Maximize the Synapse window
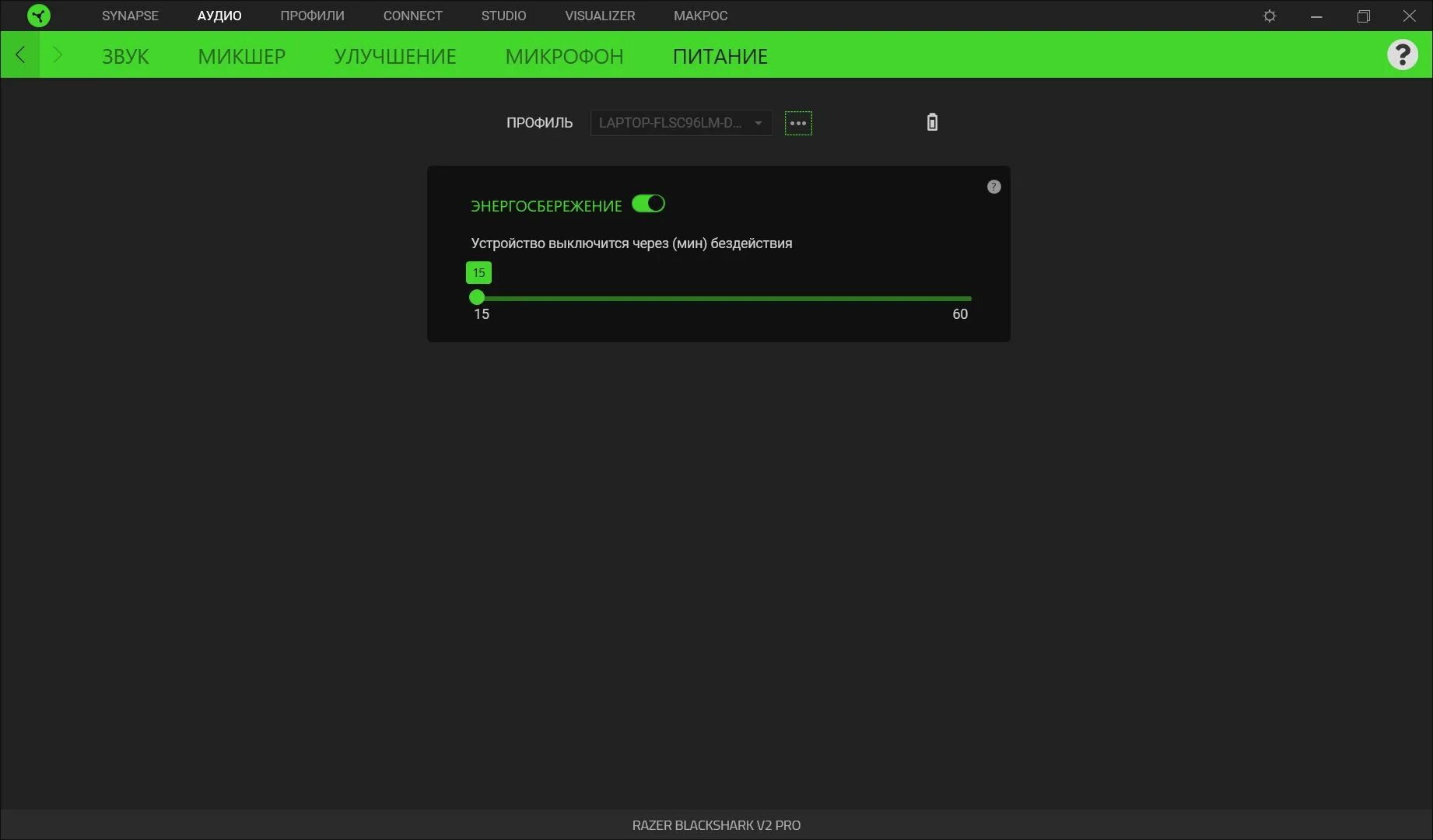This screenshot has height=840, width=1433. [x=1363, y=16]
